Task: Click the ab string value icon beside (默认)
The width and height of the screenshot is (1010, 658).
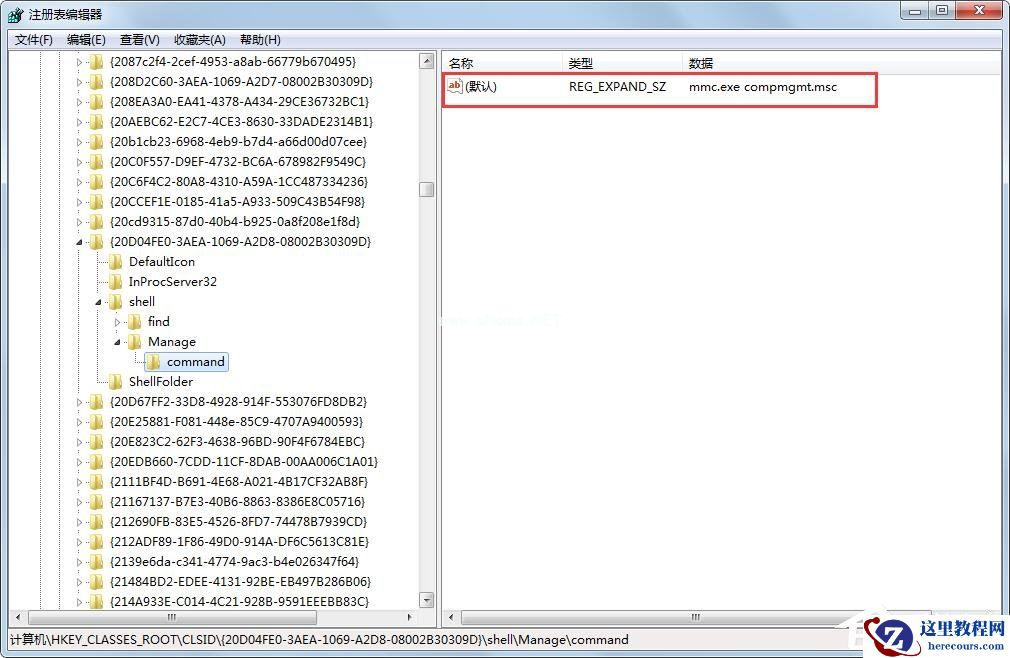Action: point(455,87)
